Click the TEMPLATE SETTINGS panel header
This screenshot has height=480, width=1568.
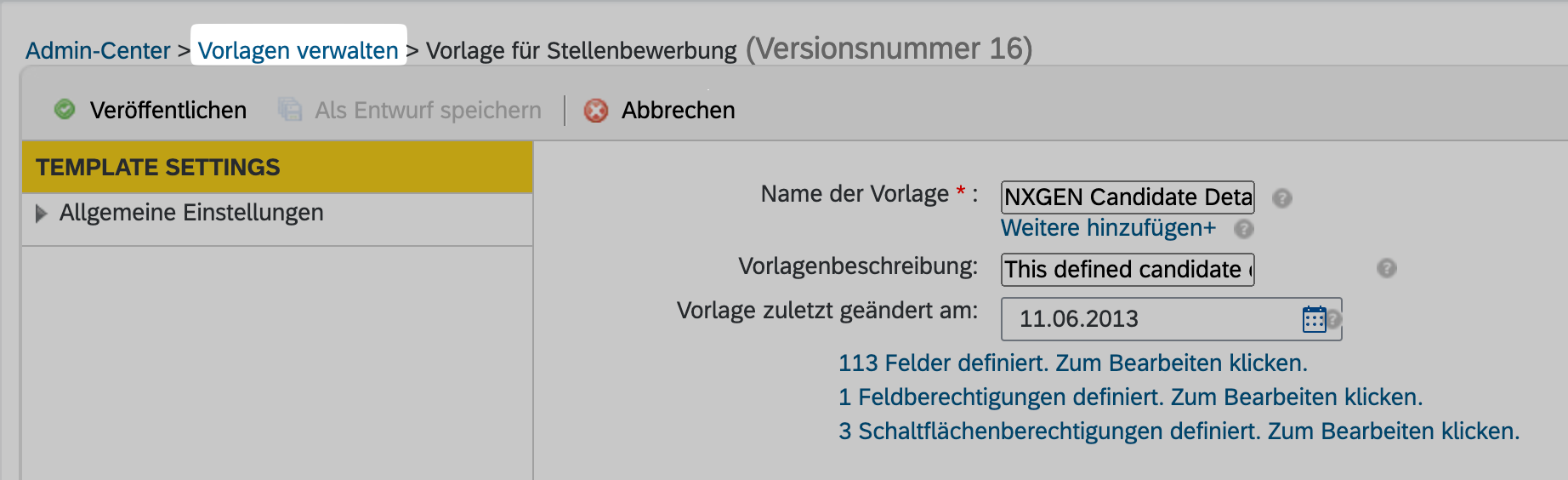point(276,168)
